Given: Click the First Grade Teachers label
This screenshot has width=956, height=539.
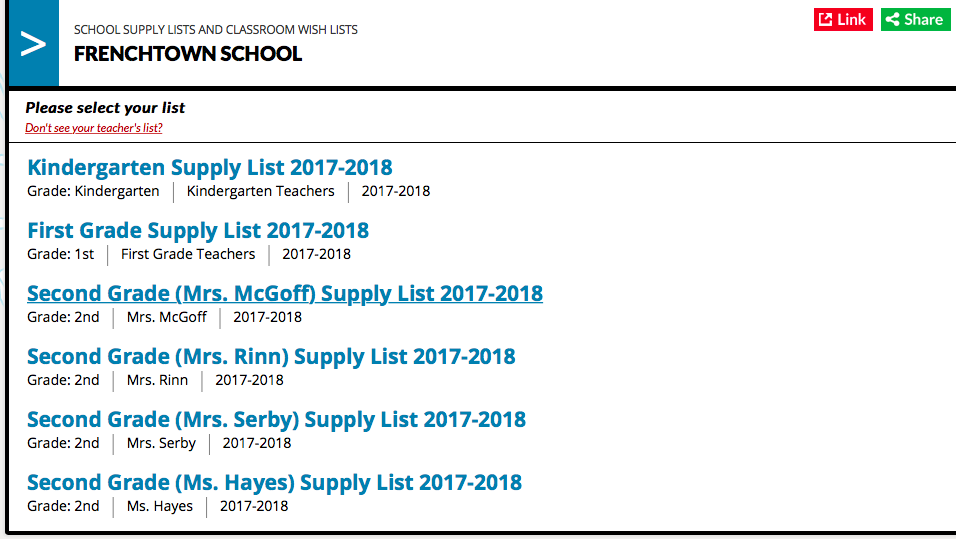Looking at the screenshot, I should click(188, 254).
